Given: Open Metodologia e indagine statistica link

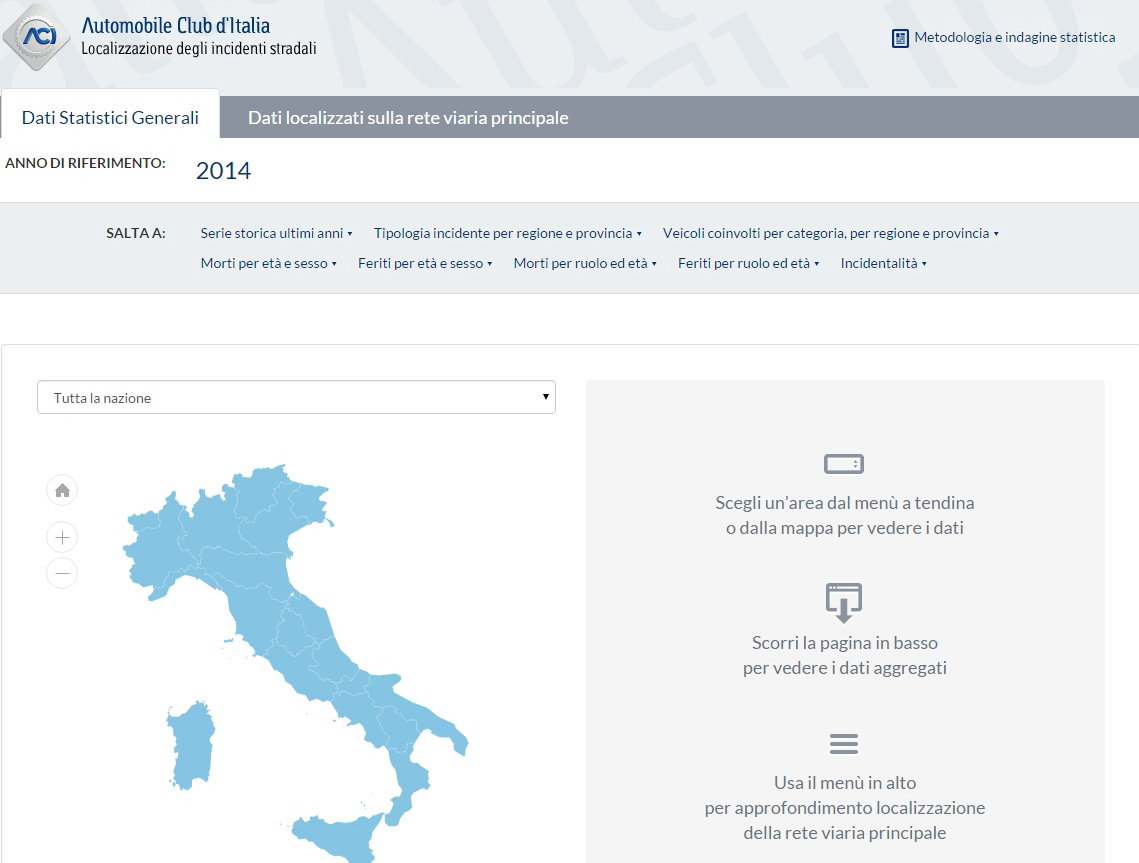Looking at the screenshot, I should tap(1014, 37).
